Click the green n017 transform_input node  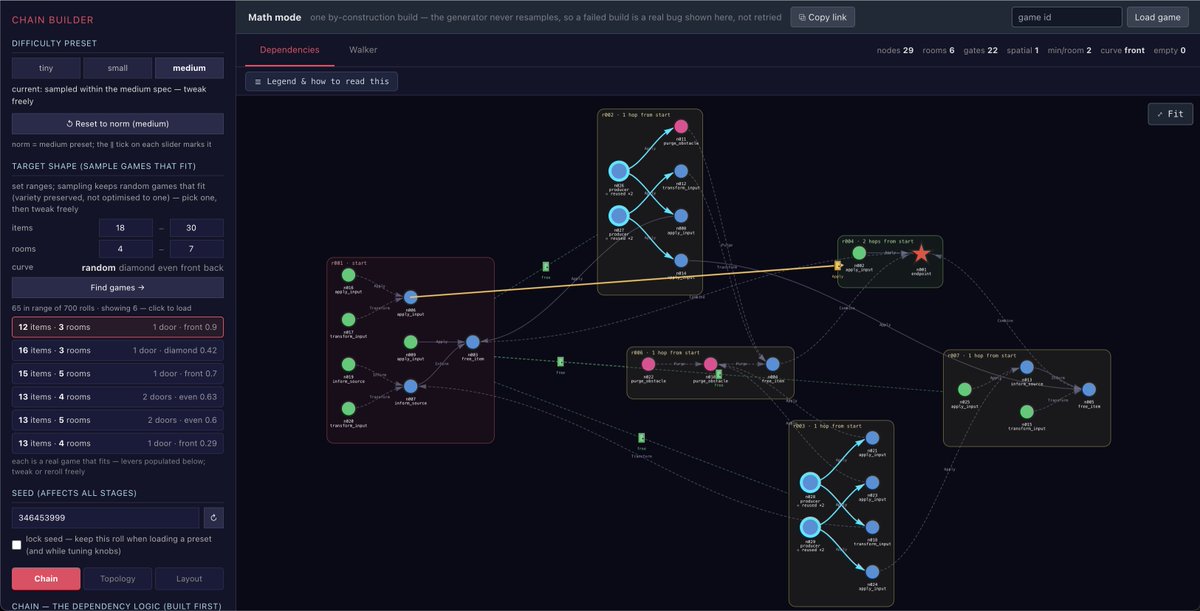pos(348,319)
